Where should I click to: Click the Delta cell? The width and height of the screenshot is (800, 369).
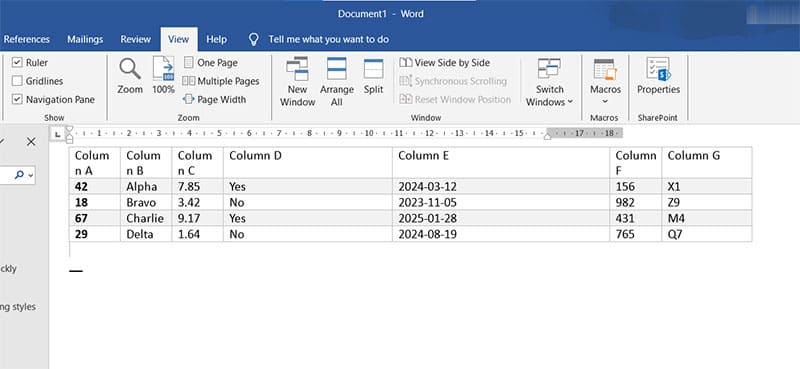point(146,234)
